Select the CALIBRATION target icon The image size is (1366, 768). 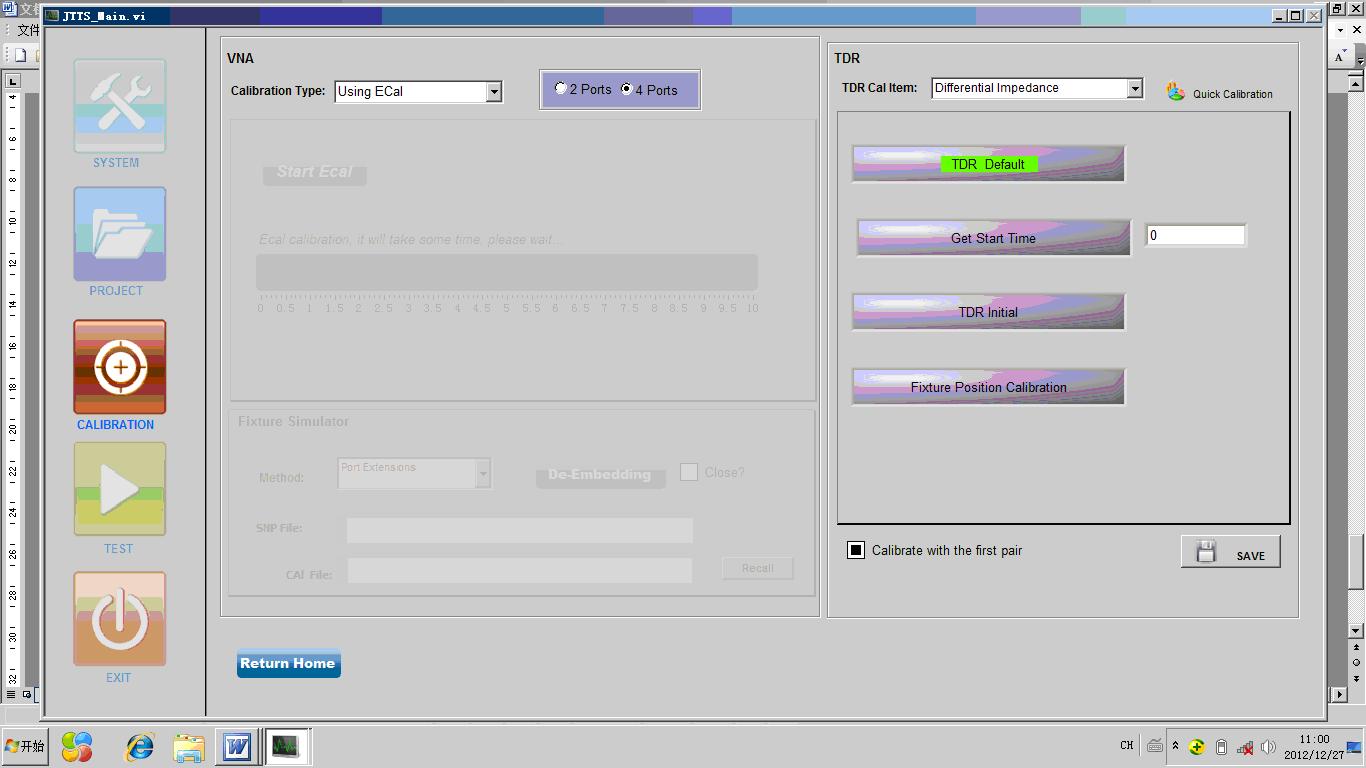(119, 367)
